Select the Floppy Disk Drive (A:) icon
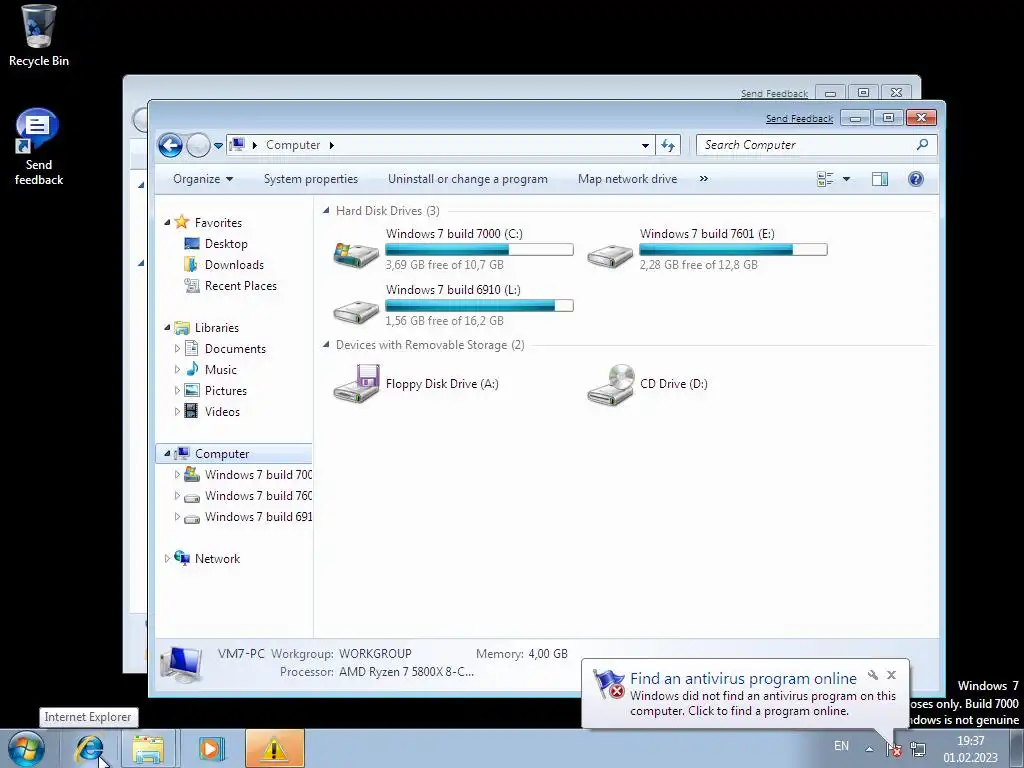 point(356,384)
